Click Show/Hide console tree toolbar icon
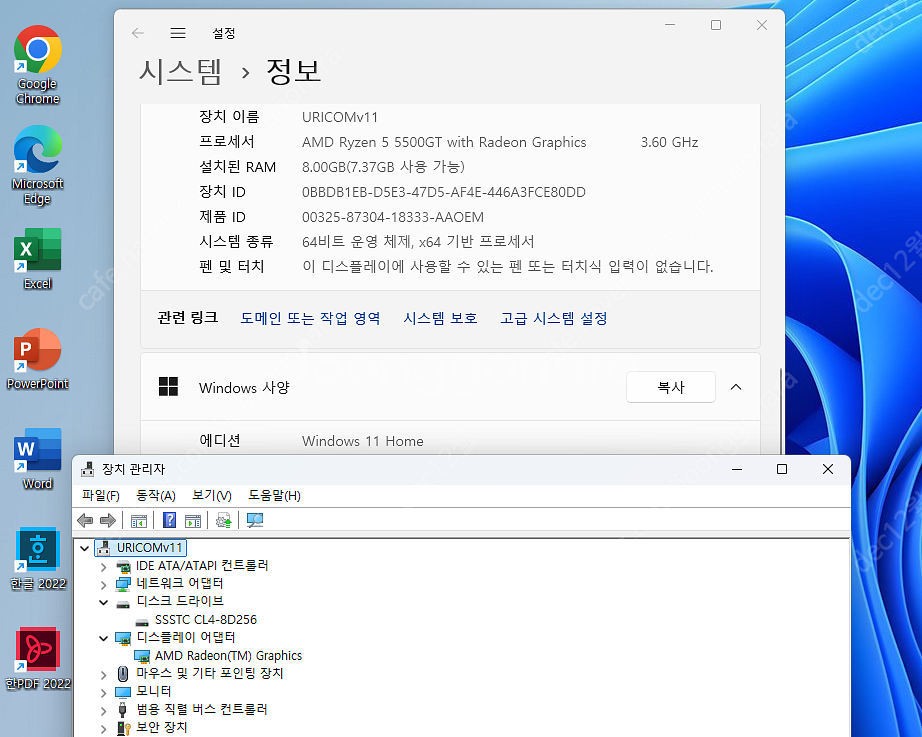Screen dimensions: 922x737 point(139,520)
